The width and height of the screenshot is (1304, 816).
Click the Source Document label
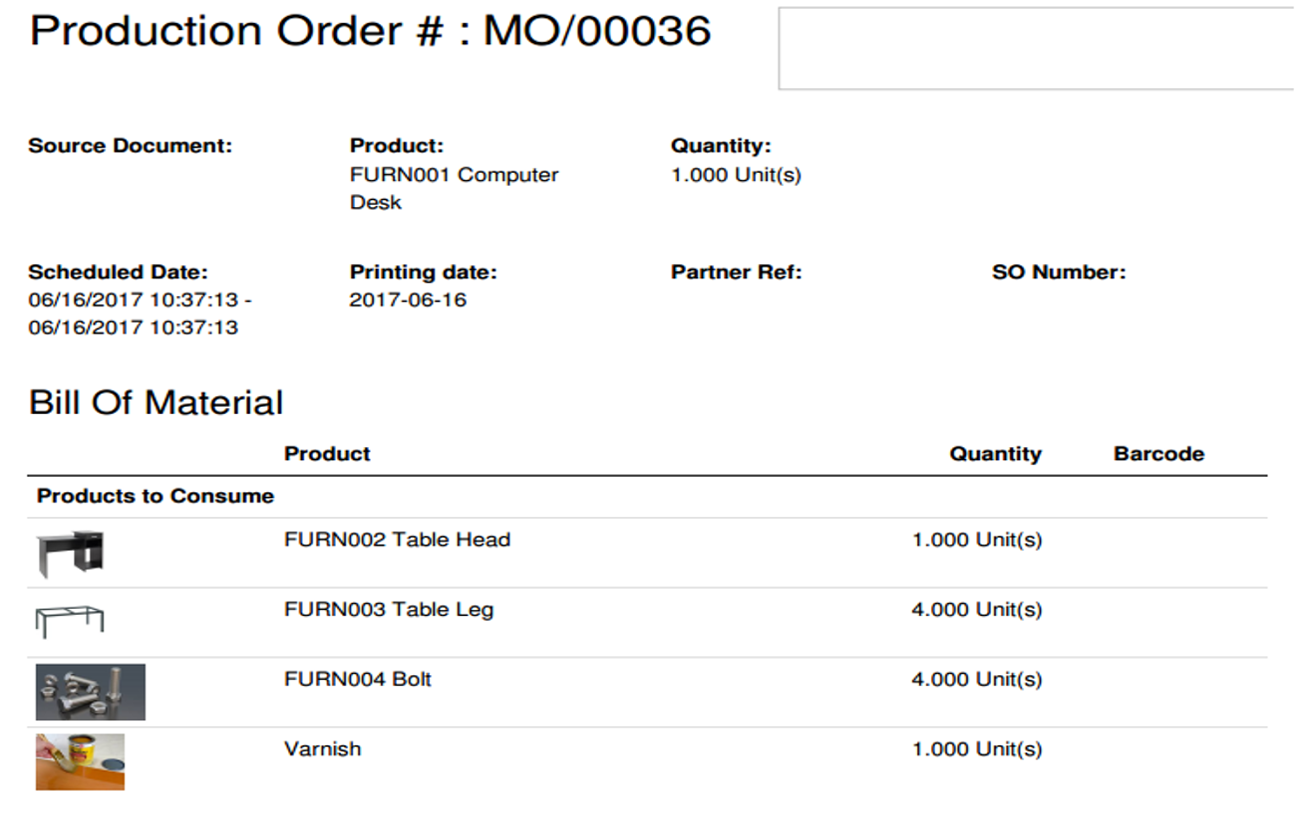[x=130, y=146]
